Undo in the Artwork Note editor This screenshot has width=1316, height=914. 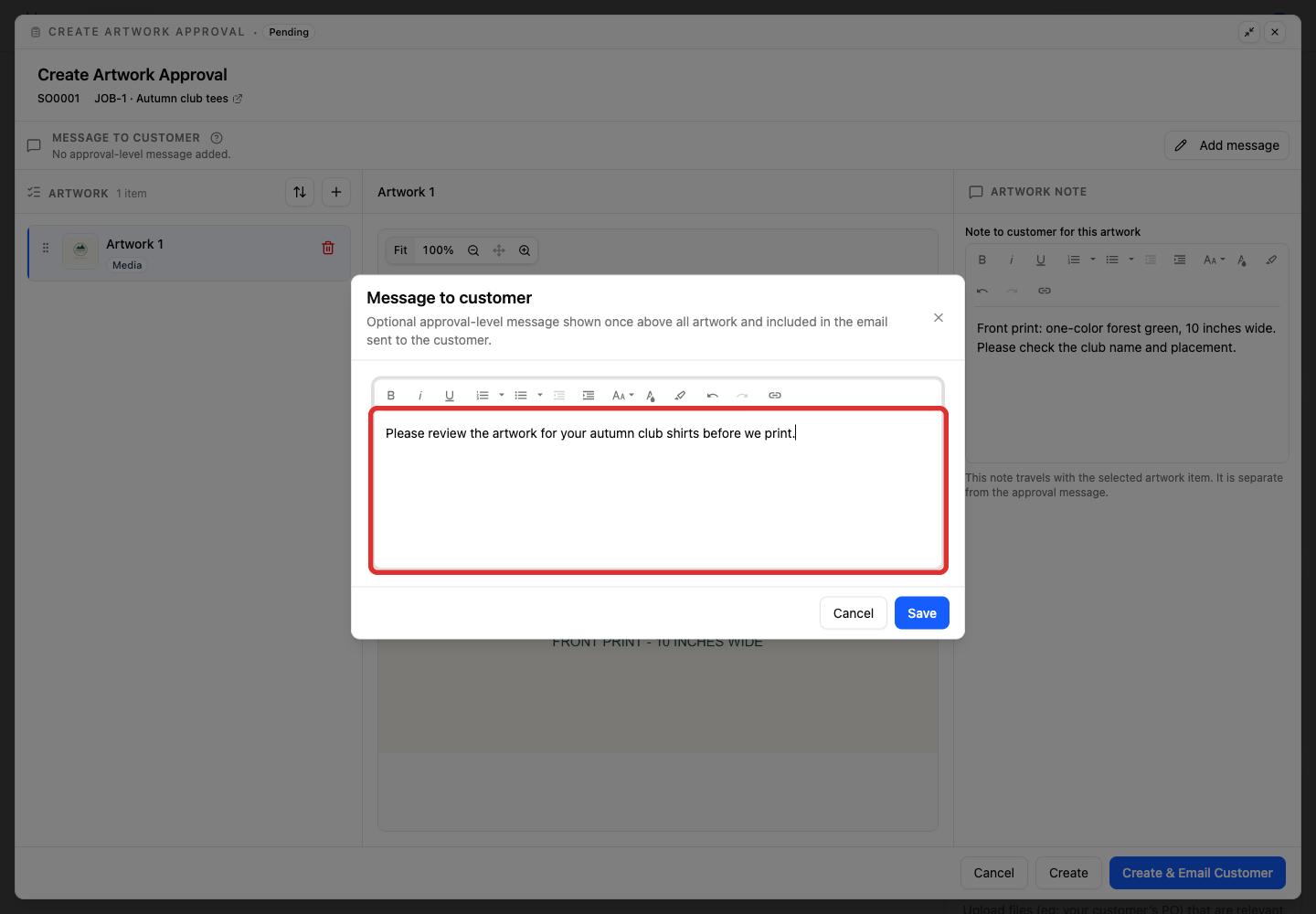coord(982,291)
